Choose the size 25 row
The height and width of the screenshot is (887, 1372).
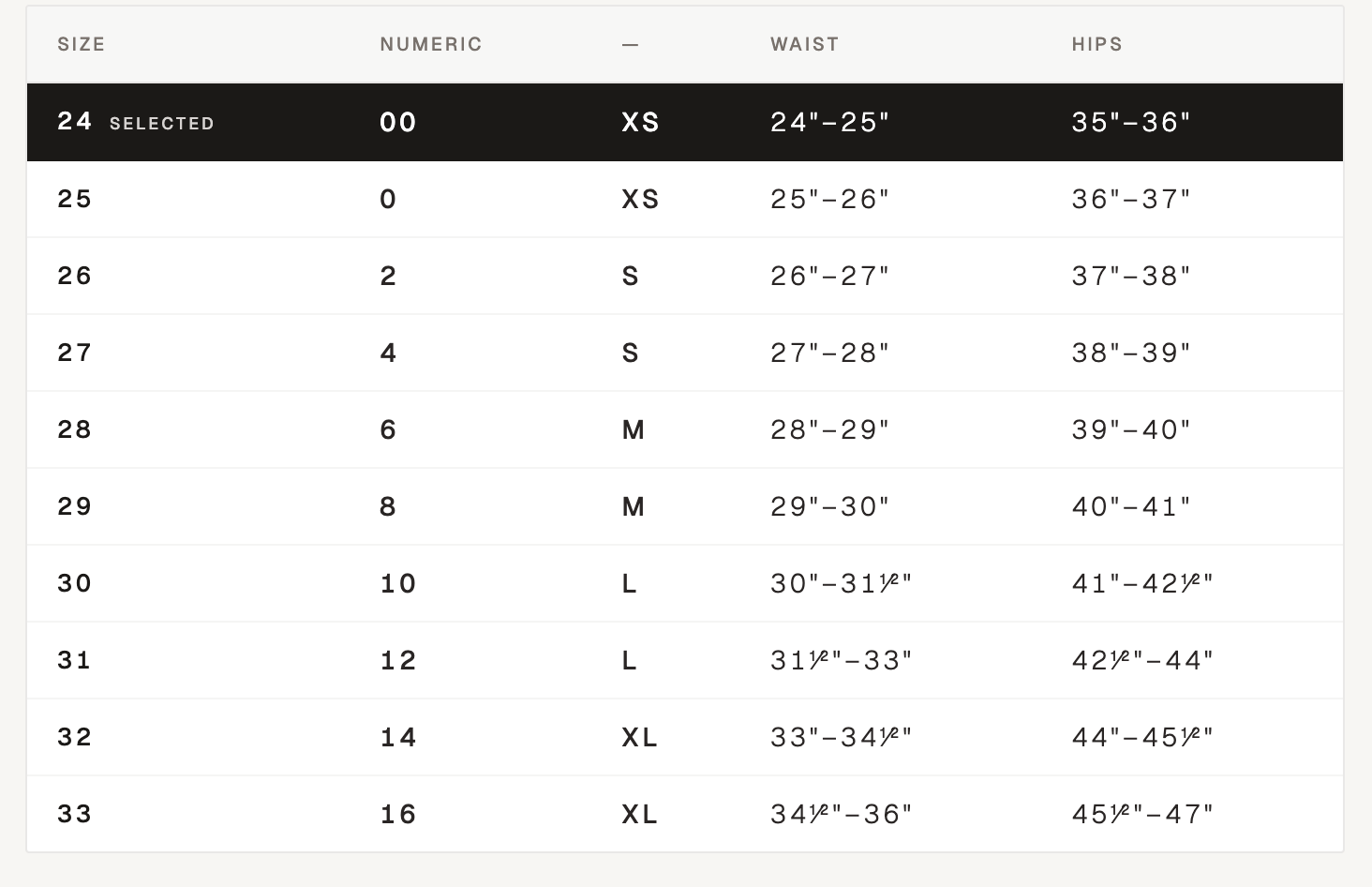pos(685,199)
